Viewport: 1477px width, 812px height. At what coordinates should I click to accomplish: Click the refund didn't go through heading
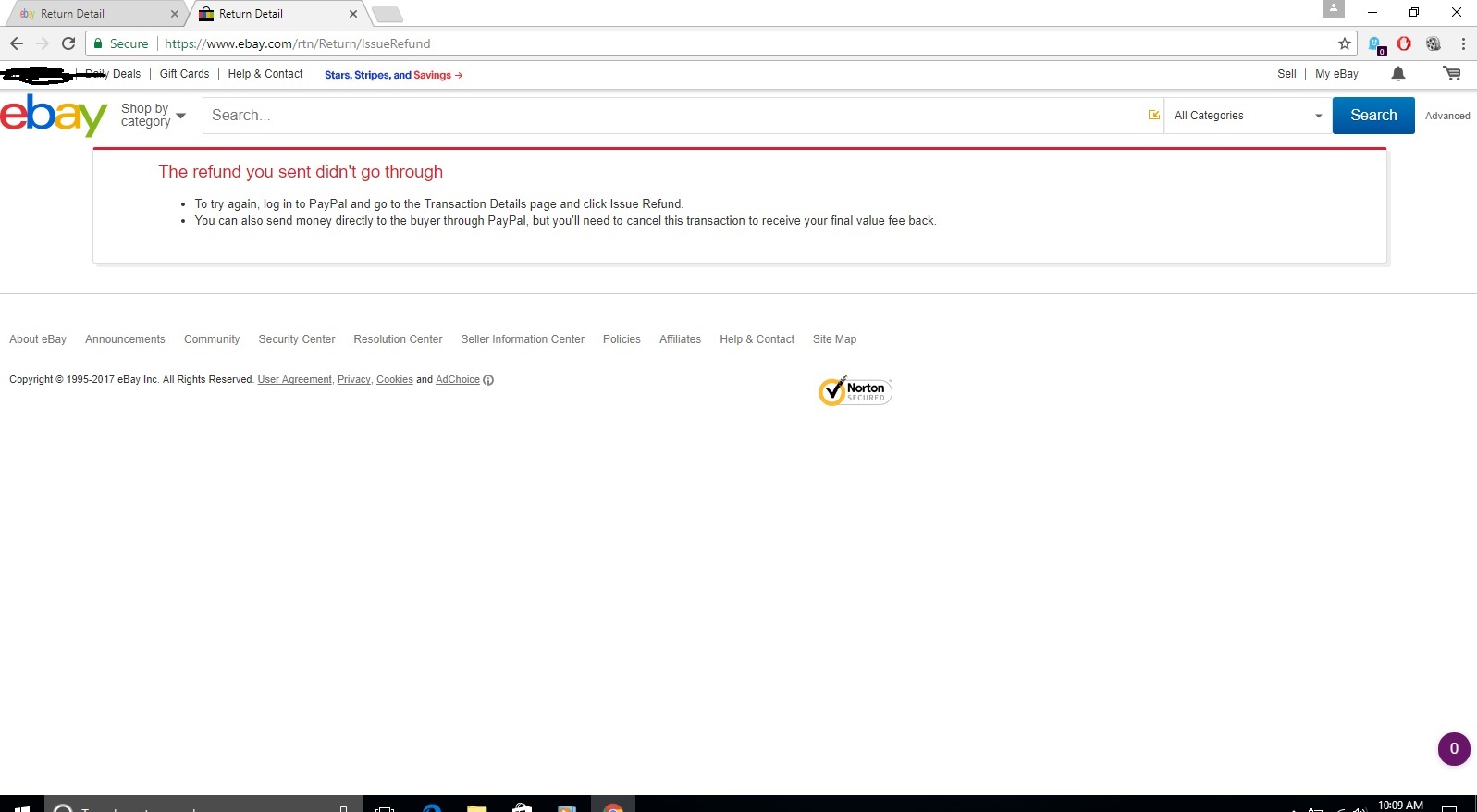pos(301,172)
